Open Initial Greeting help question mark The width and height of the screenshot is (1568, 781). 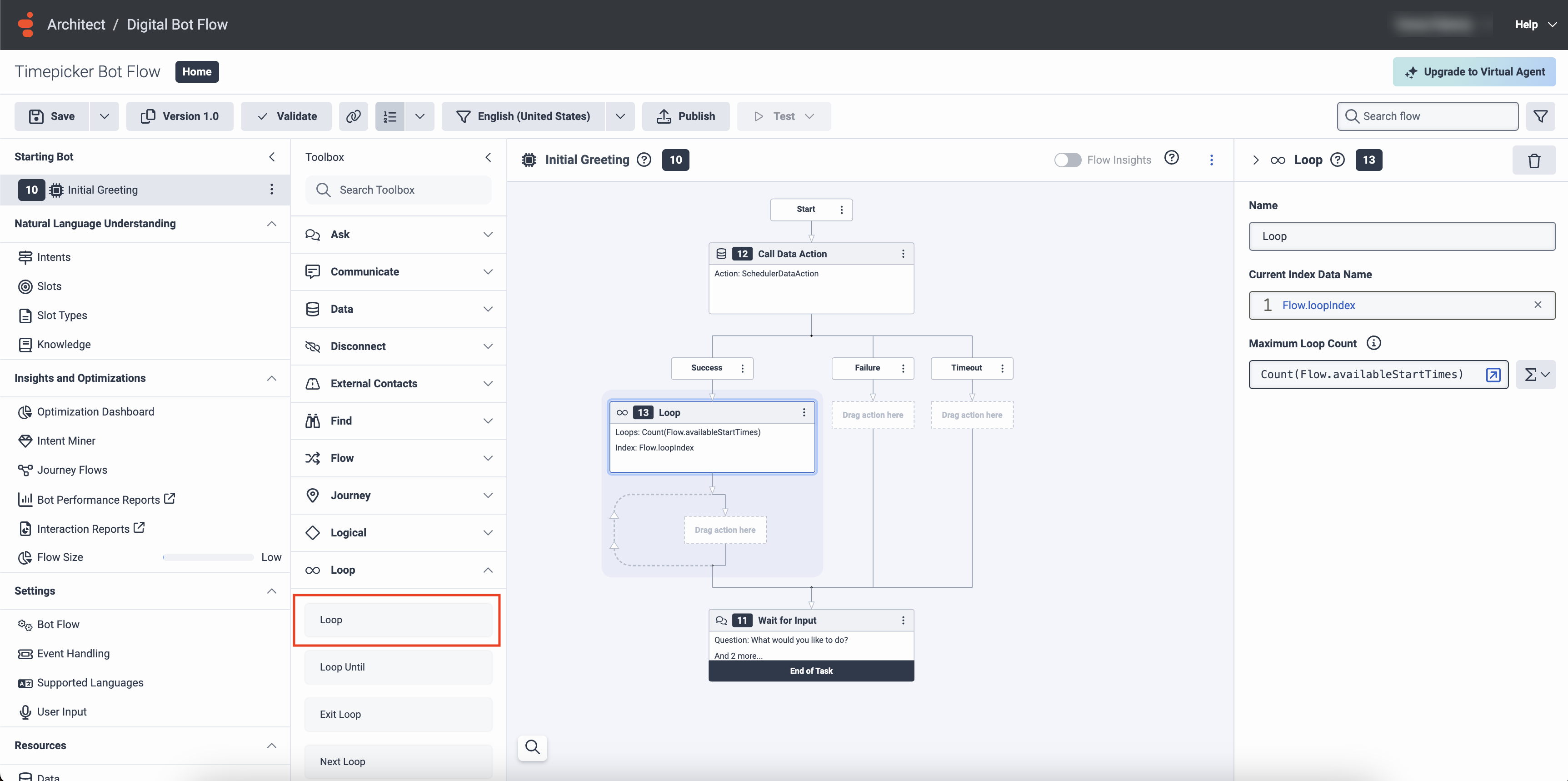(644, 160)
